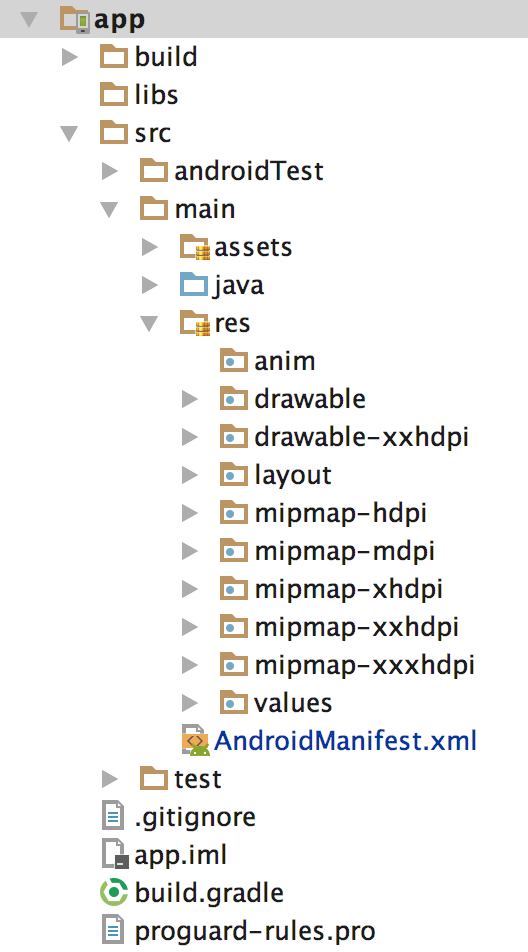Select the libs folder label
The height and width of the screenshot is (952, 528).
pyautogui.click(x=156, y=95)
